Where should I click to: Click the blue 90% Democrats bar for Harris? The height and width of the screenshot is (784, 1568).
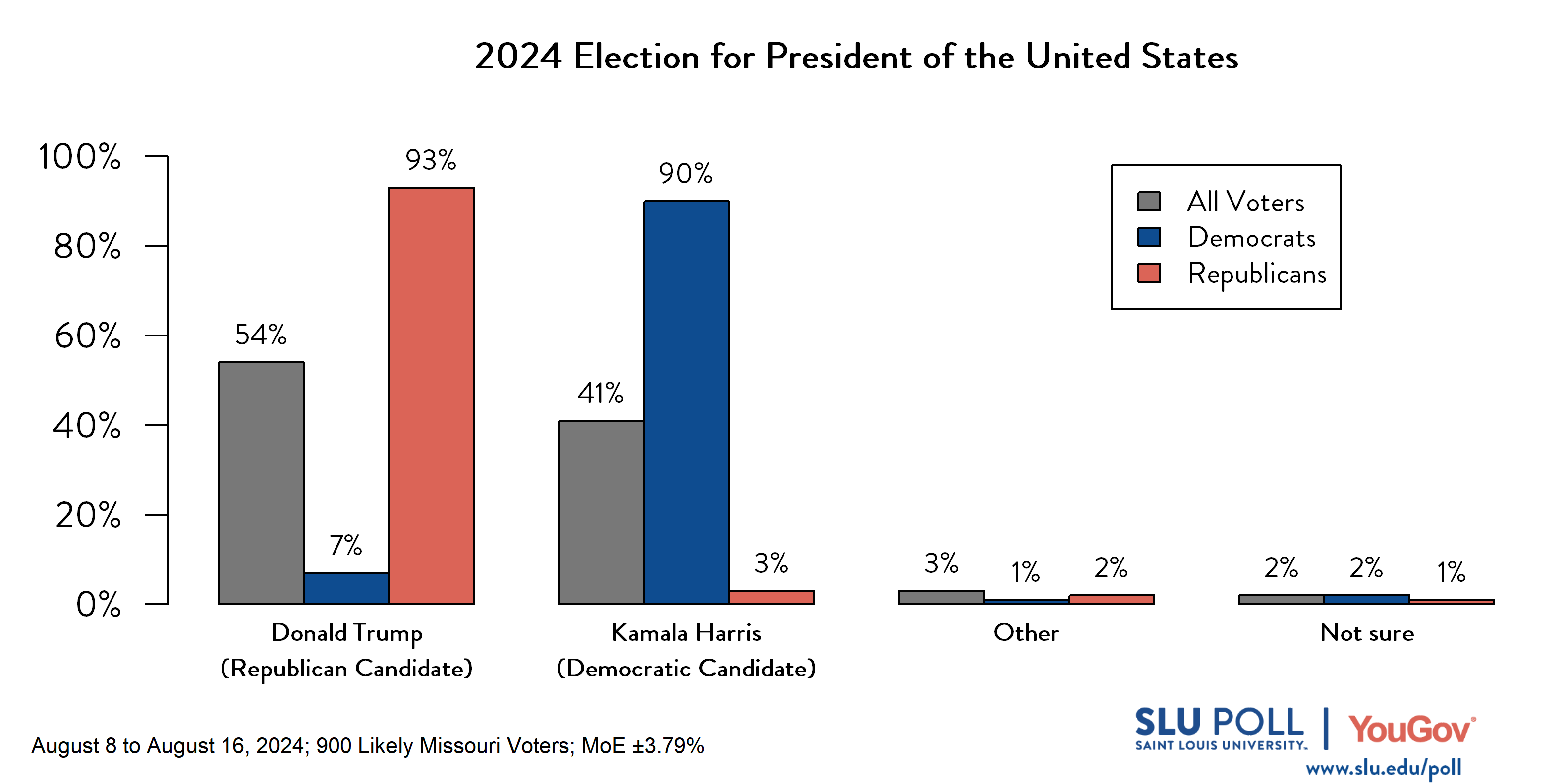686,402
